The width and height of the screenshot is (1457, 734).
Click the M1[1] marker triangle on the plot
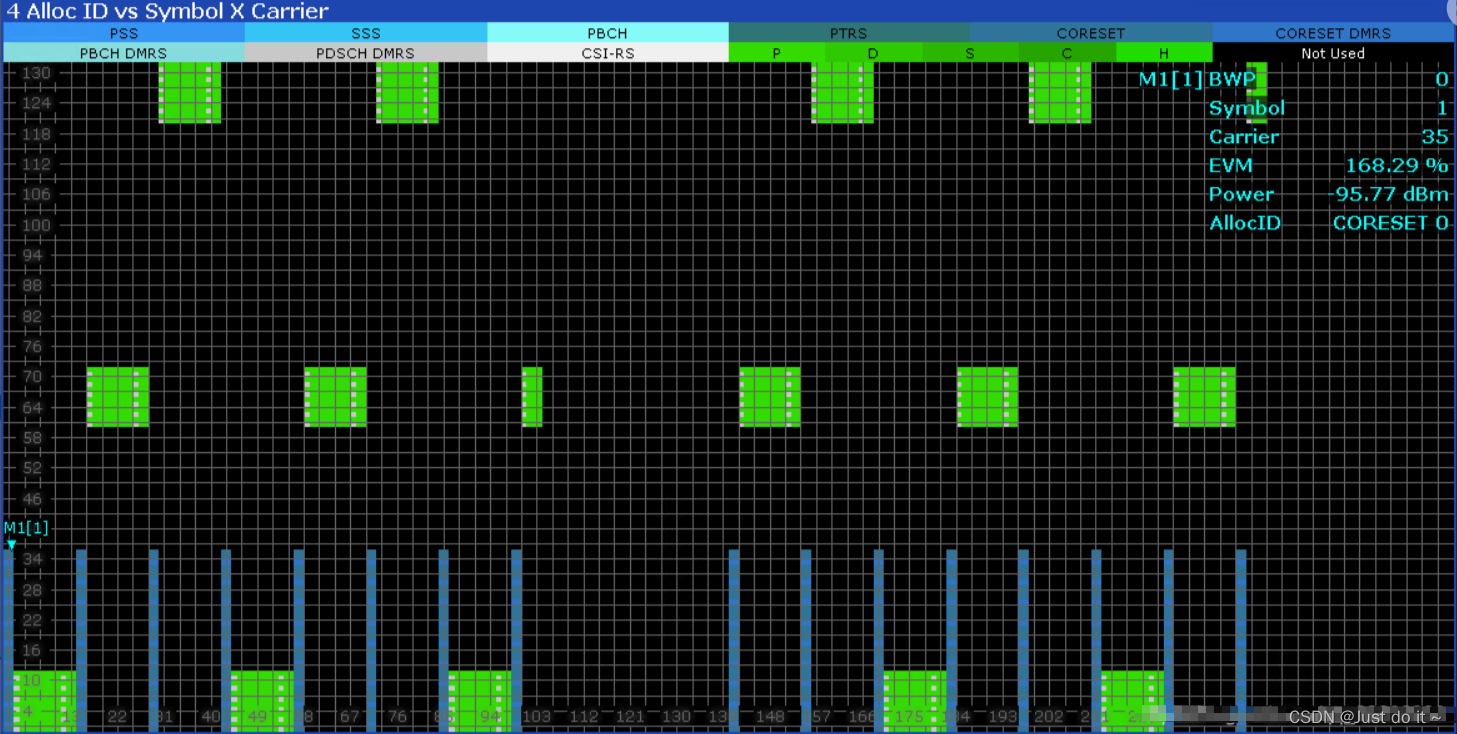tap(11, 545)
